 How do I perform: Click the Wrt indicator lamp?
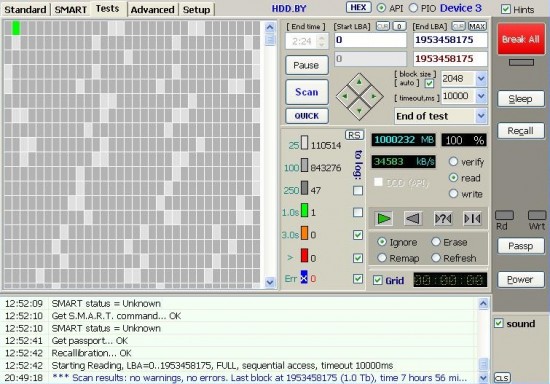click(537, 215)
